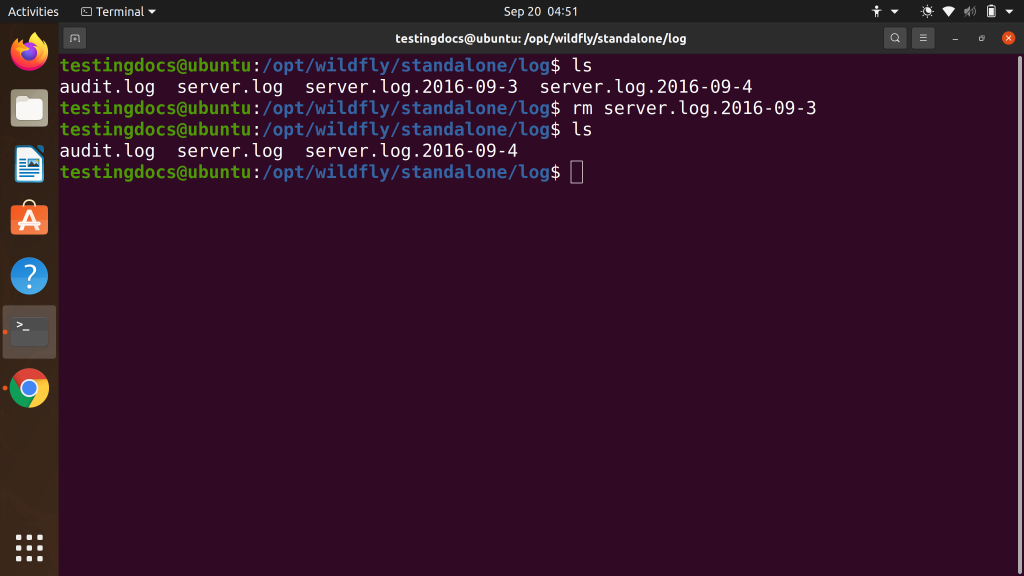This screenshot has height=576, width=1024.
Task: Open the Help app from the dock
Action: pyautogui.click(x=29, y=276)
